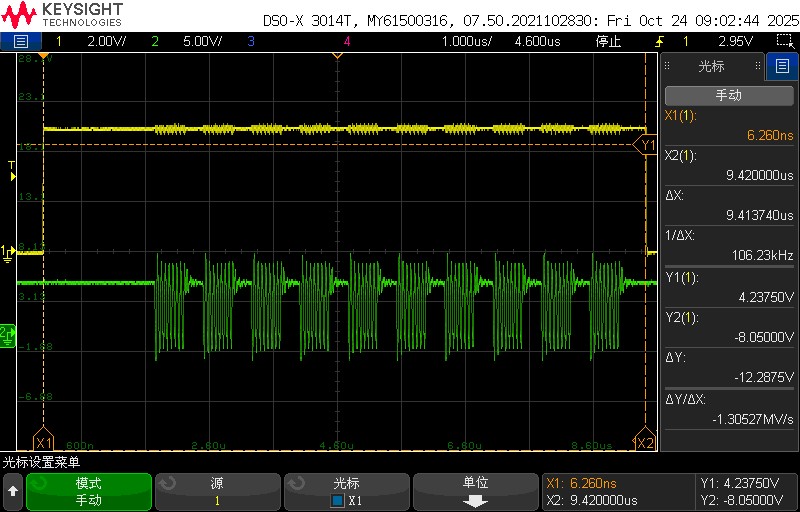Click the trigger level T marker
Screen dimensions: 800x512
pyautogui.click(x=11, y=166)
